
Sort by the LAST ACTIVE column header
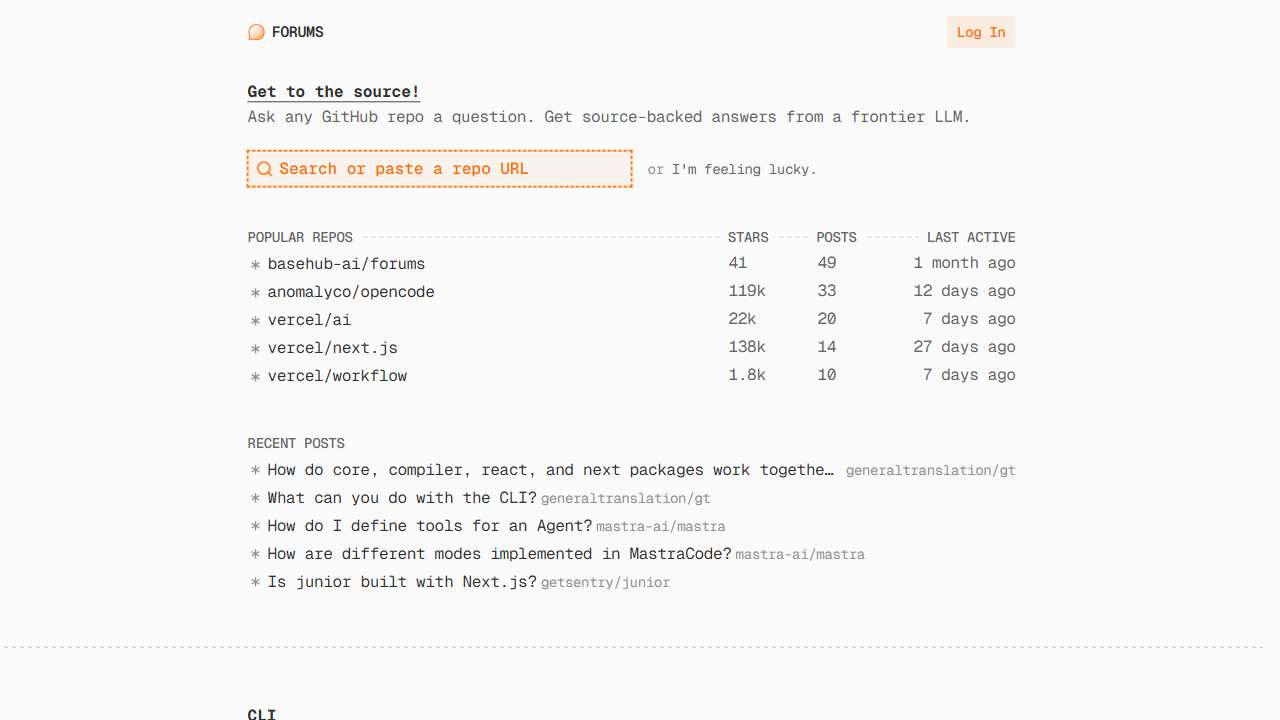(971, 237)
